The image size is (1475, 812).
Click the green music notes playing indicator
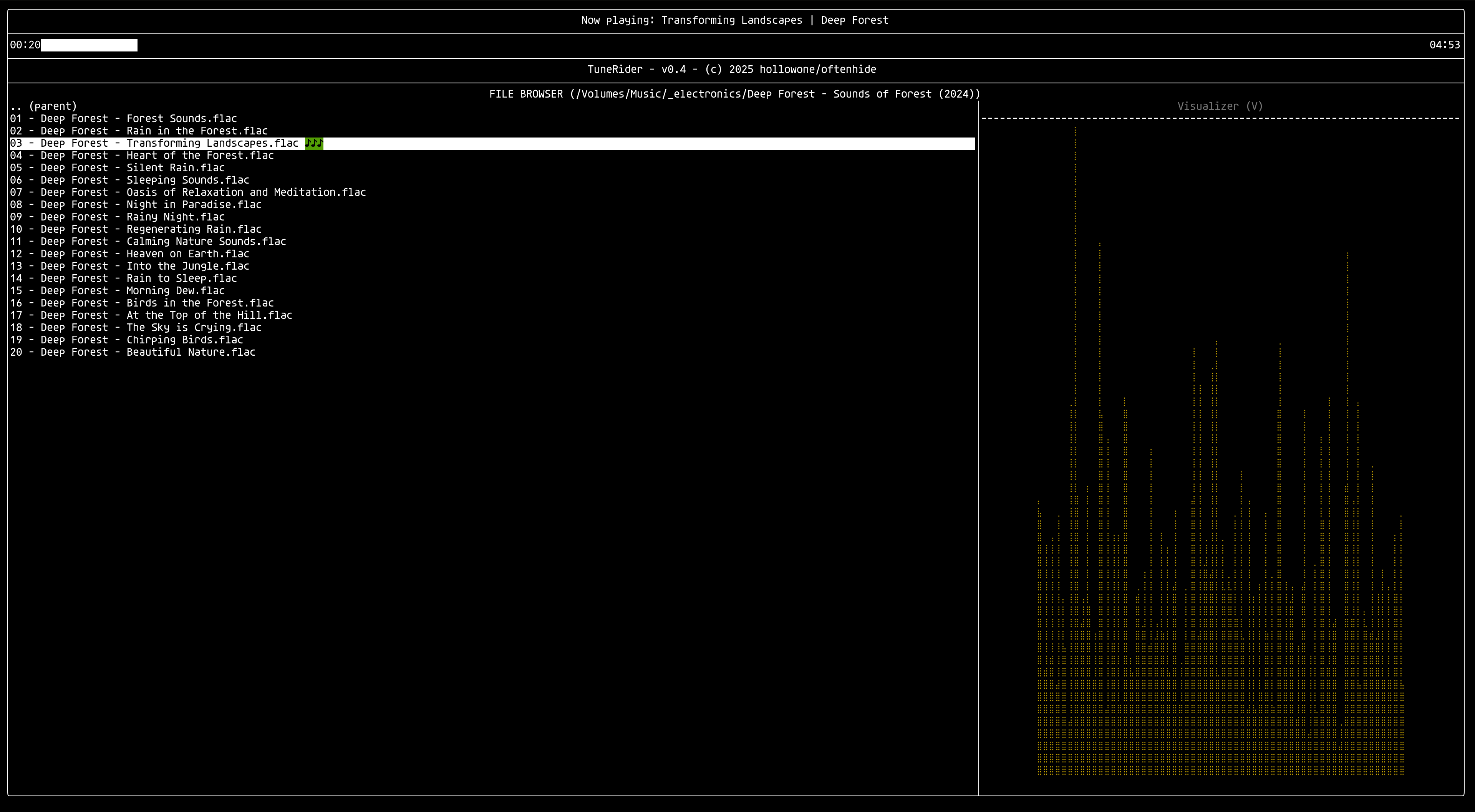[x=314, y=143]
